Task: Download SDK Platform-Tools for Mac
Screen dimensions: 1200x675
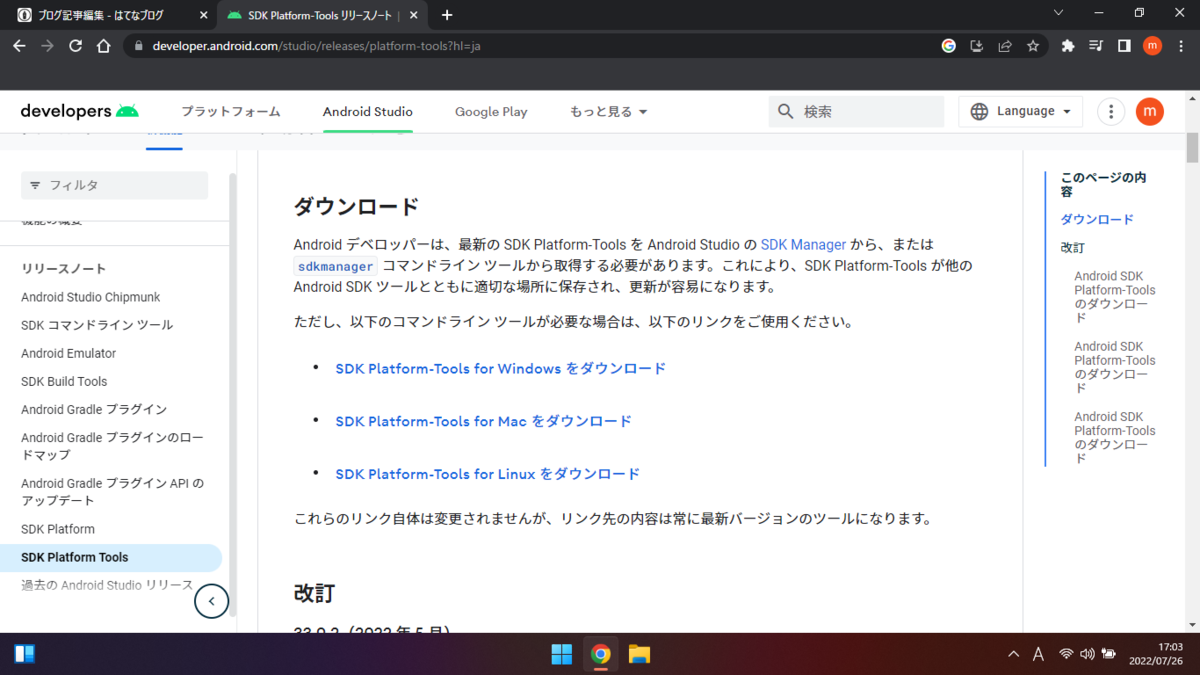Action: tap(483, 422)
